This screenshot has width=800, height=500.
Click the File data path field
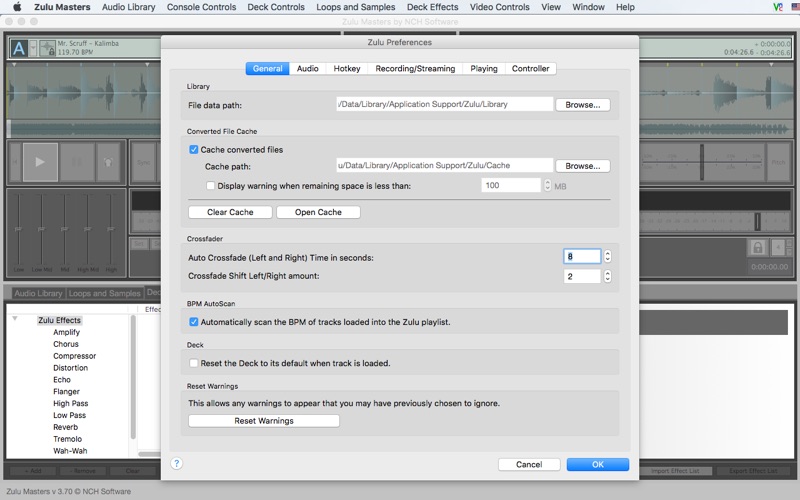[444, 104]
